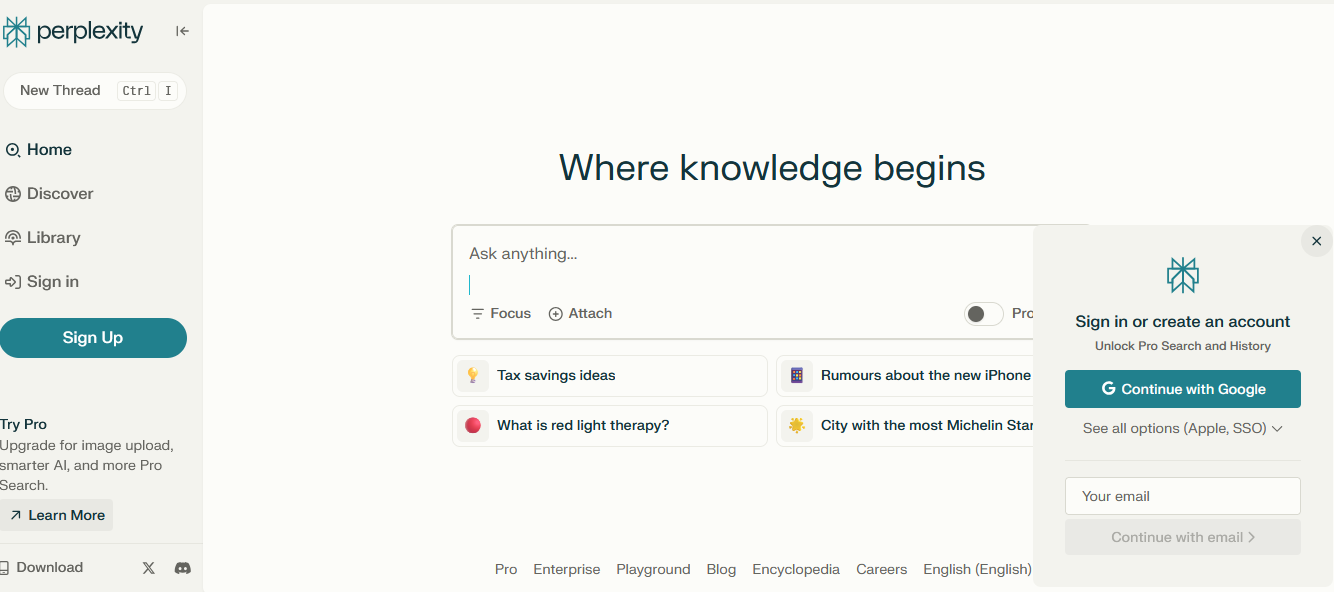Open the Encyclopedia footer link
Screen dimensions: 1334x592
coord(796,569)
